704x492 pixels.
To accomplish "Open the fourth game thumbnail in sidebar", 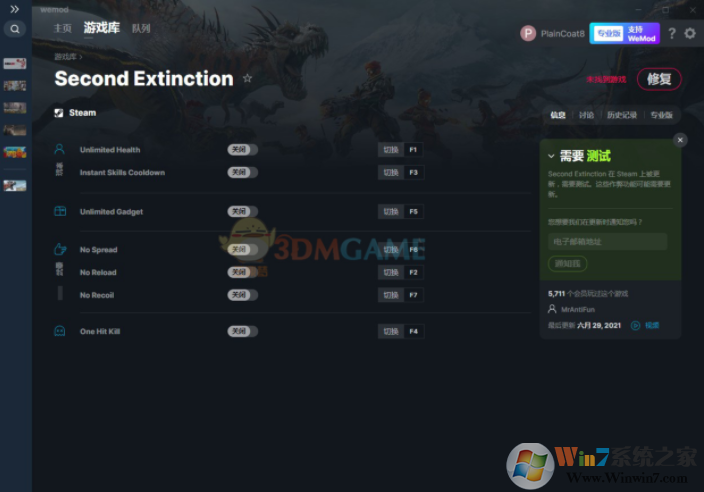I will click(x=15, y=130).
